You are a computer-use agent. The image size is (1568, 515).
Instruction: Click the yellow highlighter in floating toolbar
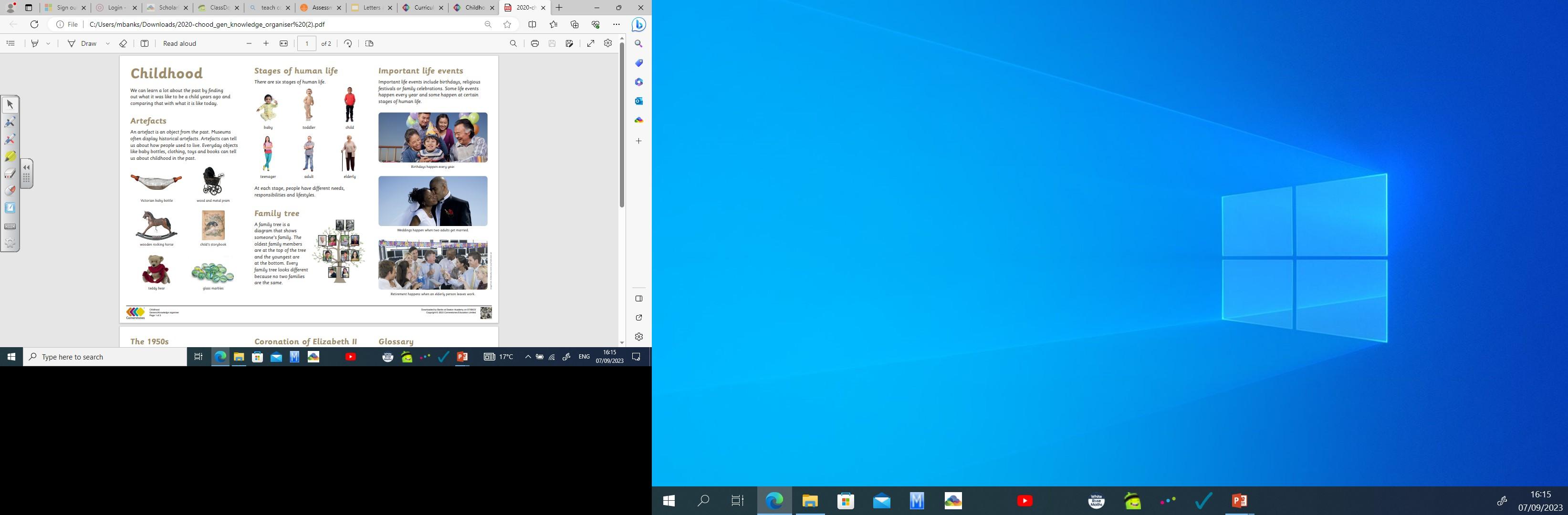click(x=10, y=156)
